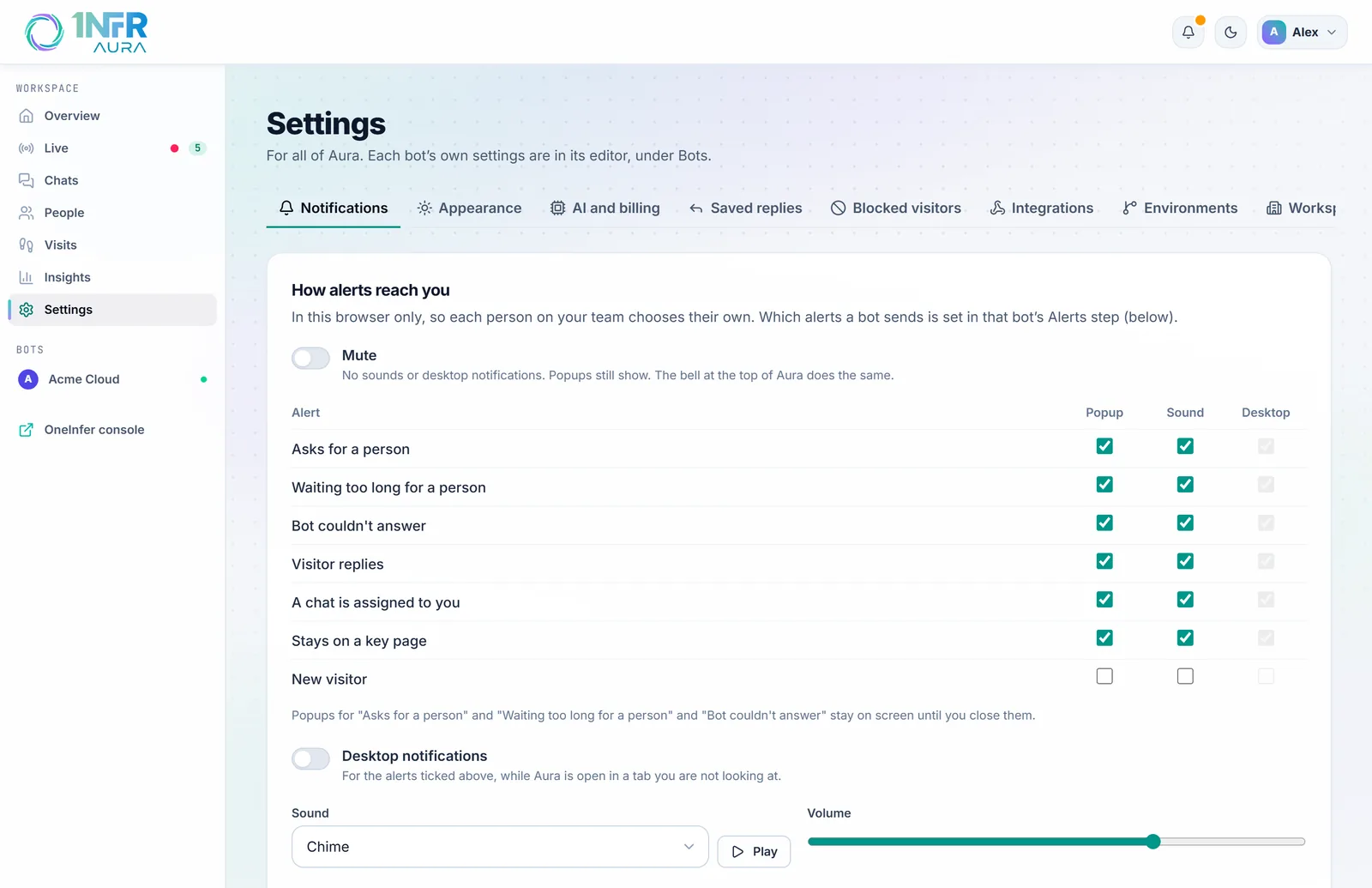Image resolution: width=1372 pixels, height=888 pixels.
Task: Click the Insights bar chart icon
Action: [x=27, y=277]
